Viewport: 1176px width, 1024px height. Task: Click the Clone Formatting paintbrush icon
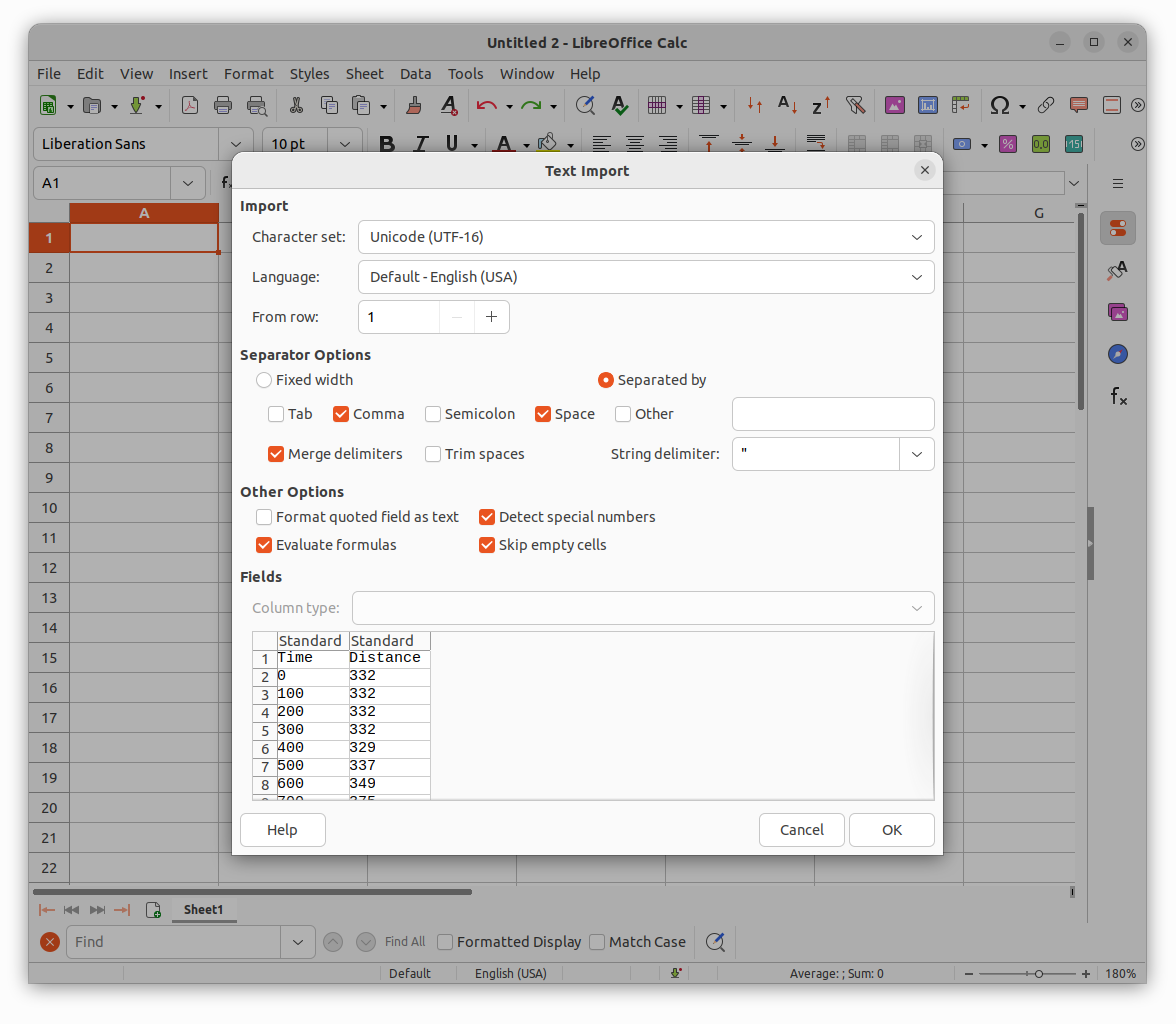point(413,106)
